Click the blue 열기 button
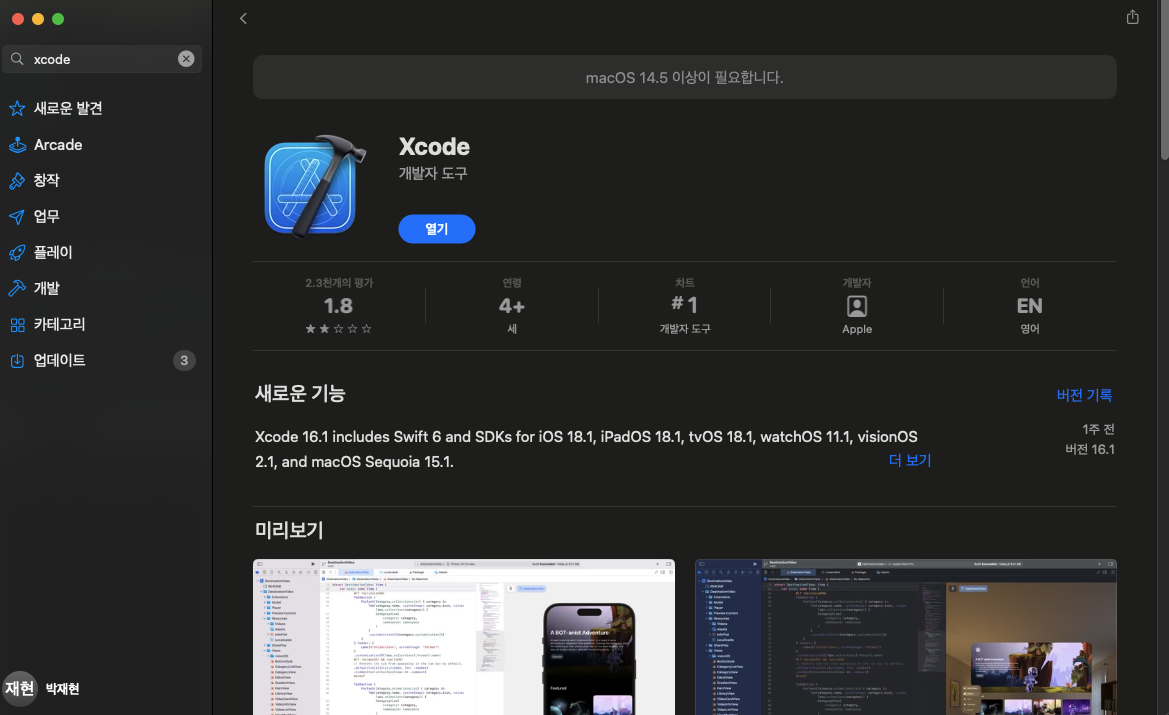Screen dimensions: 1169x715 tap(437, 229)
